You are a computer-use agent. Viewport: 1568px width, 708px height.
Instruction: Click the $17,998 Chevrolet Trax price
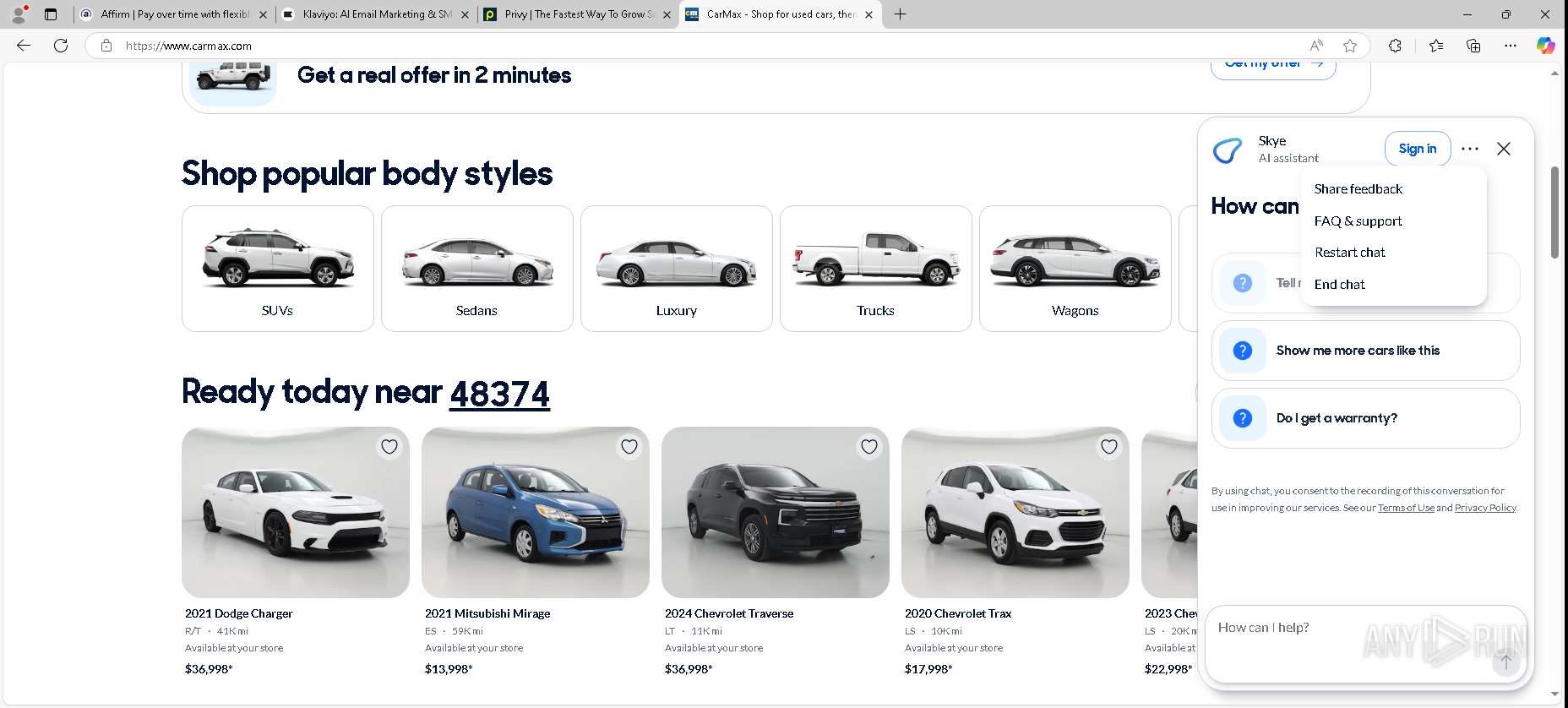928,669
